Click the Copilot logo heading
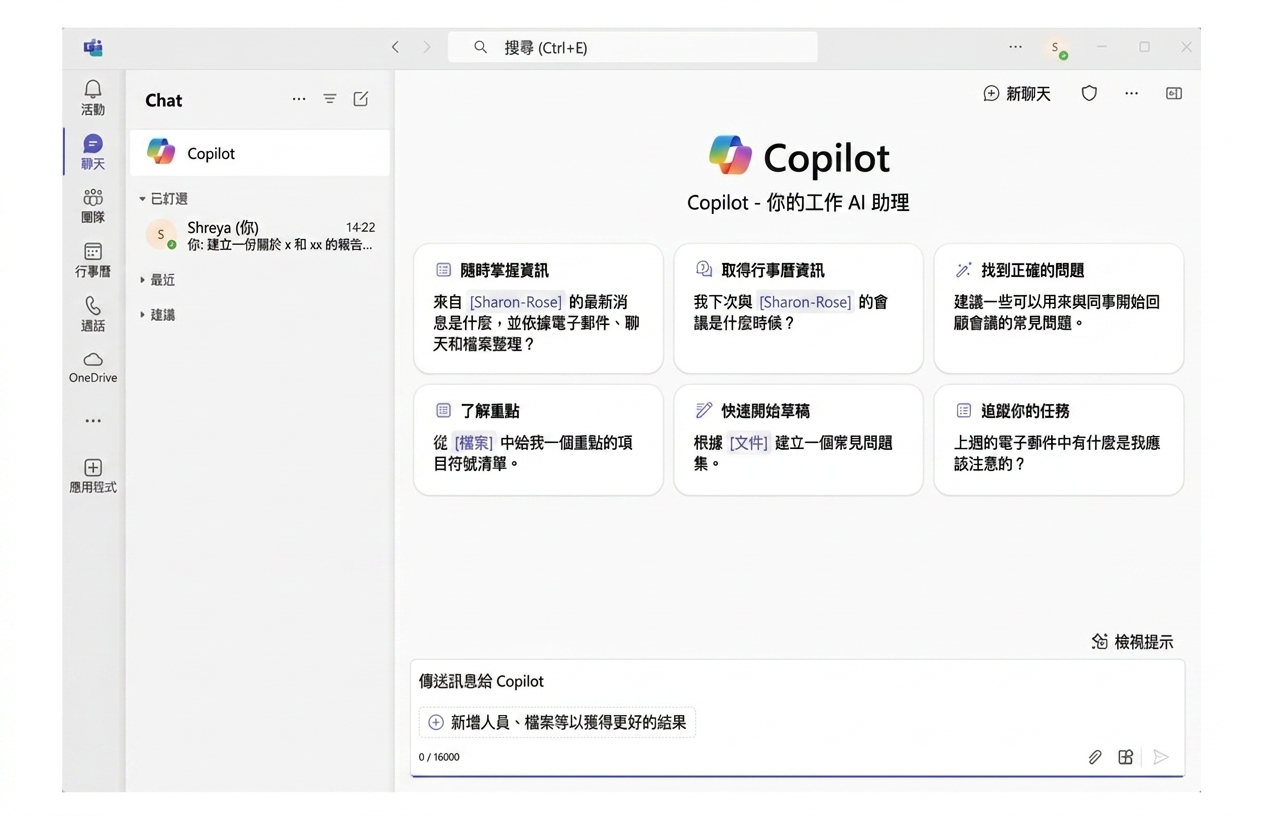Image resolution: width=1279 pixels, height=816 pixels. coord(799,157)
